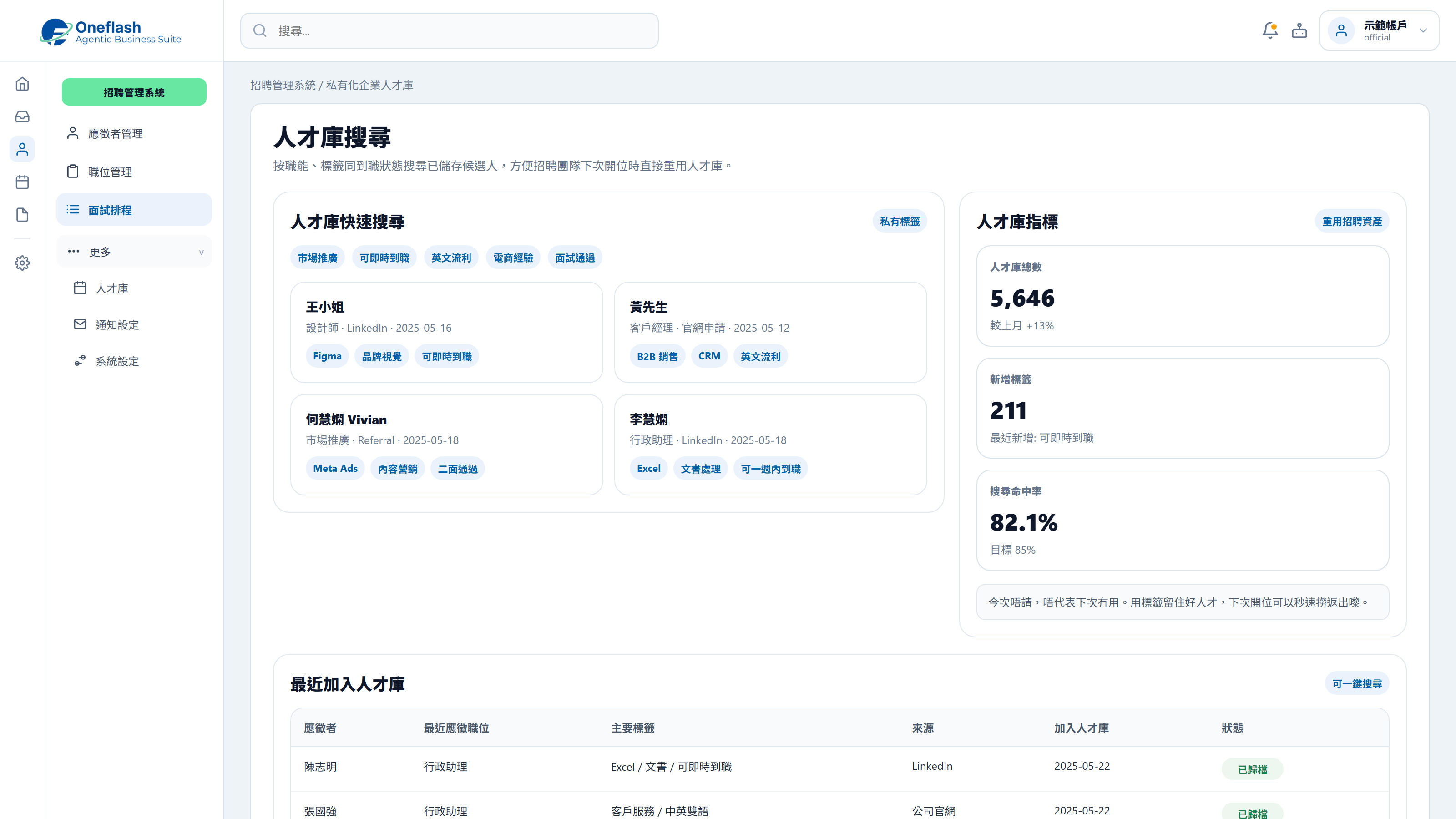Open the 黃先生 candidate card
The width and height of the screenshot is (1456, 819).
pos(770,332)
